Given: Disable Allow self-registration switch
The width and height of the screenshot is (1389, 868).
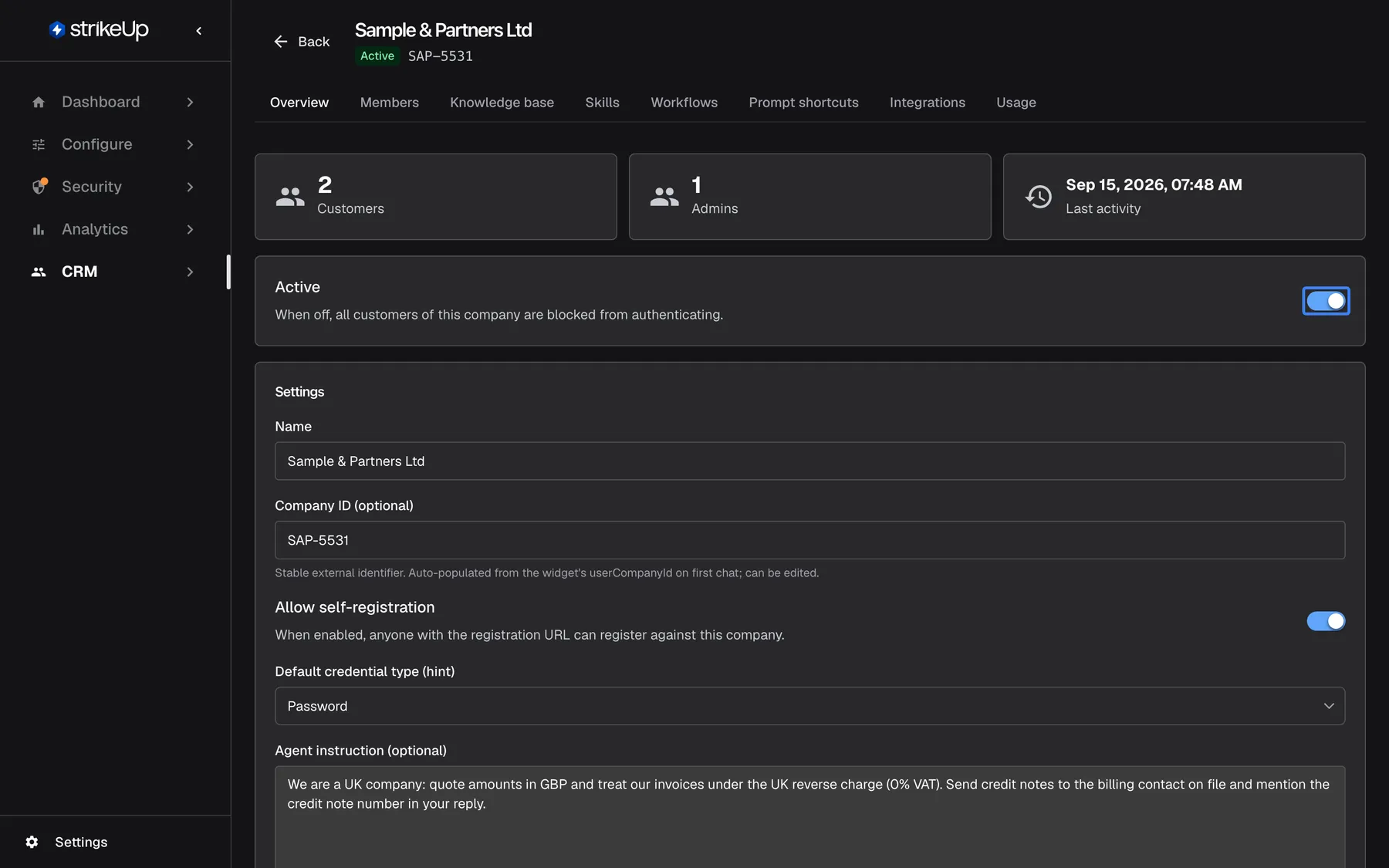Looking at the screenshot, I should pos(1326,621).
